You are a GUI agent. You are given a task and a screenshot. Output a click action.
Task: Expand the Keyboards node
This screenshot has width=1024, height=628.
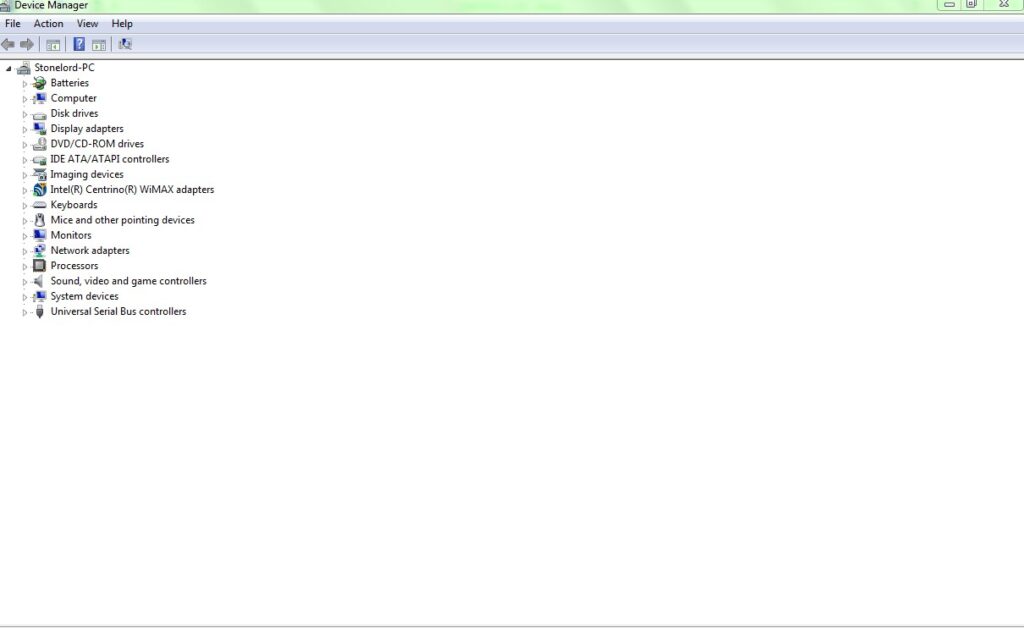tap(25, 206)
